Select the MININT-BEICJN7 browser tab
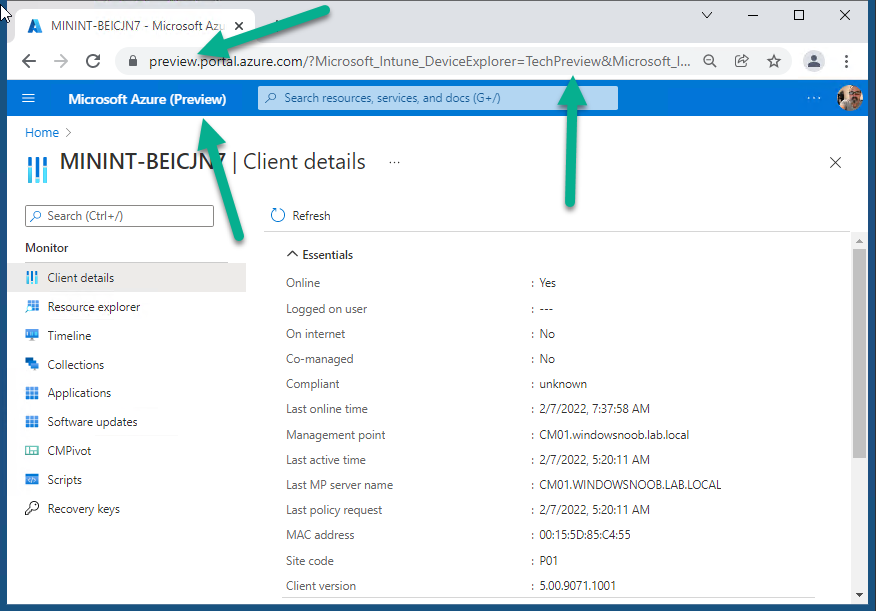The height and width of the screenshot is (611, 876). (x=134, y=26)
